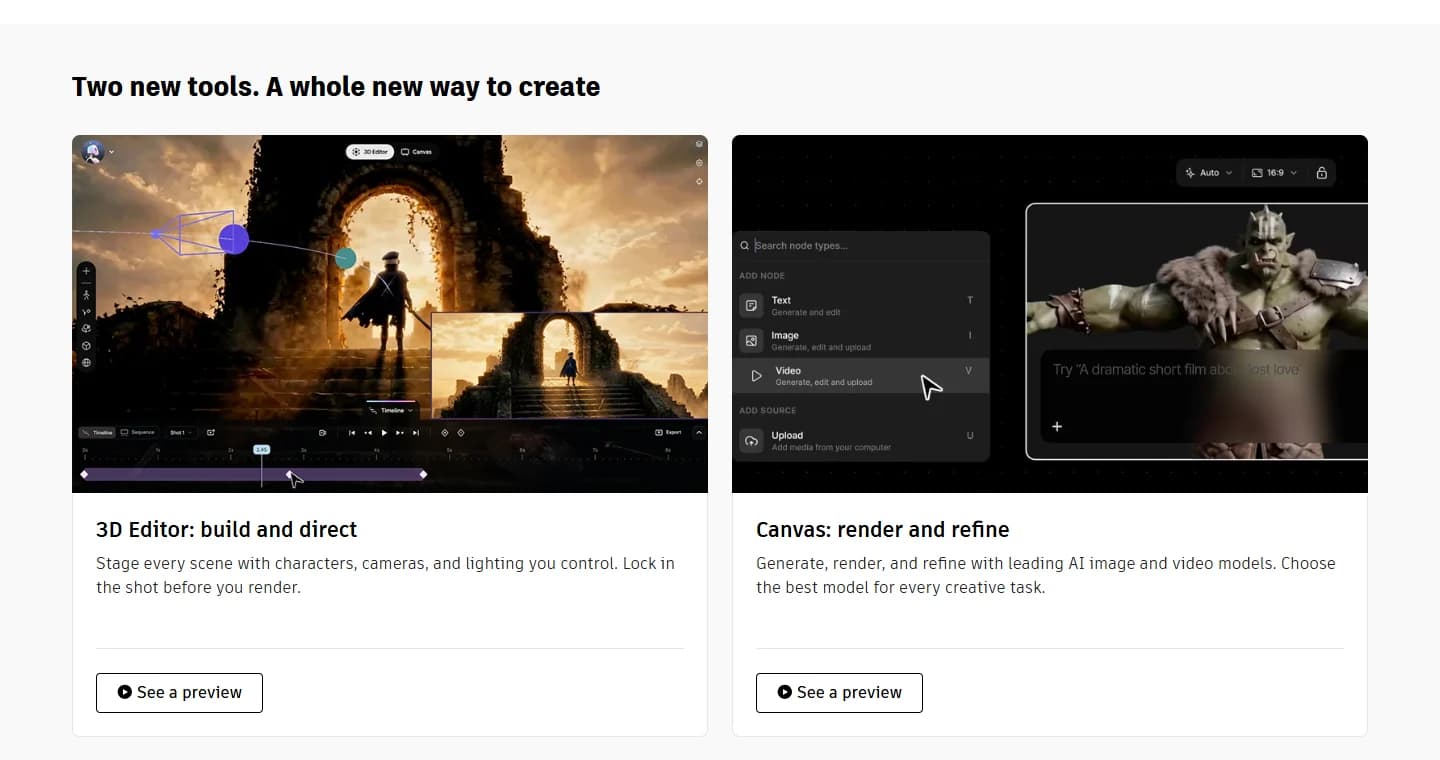The image size is (1440, 760).
Task: Select the Image node option
Action: click(862, 340)
